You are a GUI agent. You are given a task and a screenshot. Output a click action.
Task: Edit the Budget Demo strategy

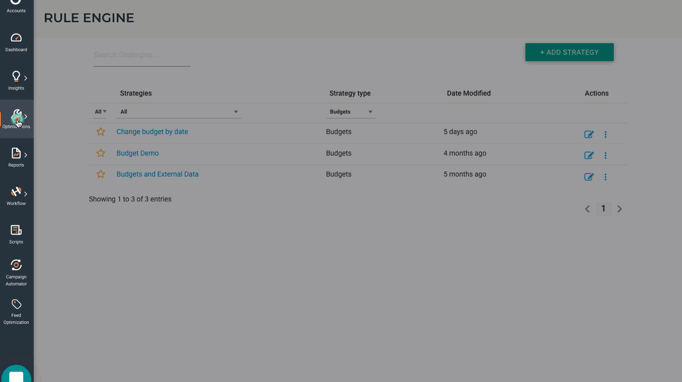(x=588, y=155)
